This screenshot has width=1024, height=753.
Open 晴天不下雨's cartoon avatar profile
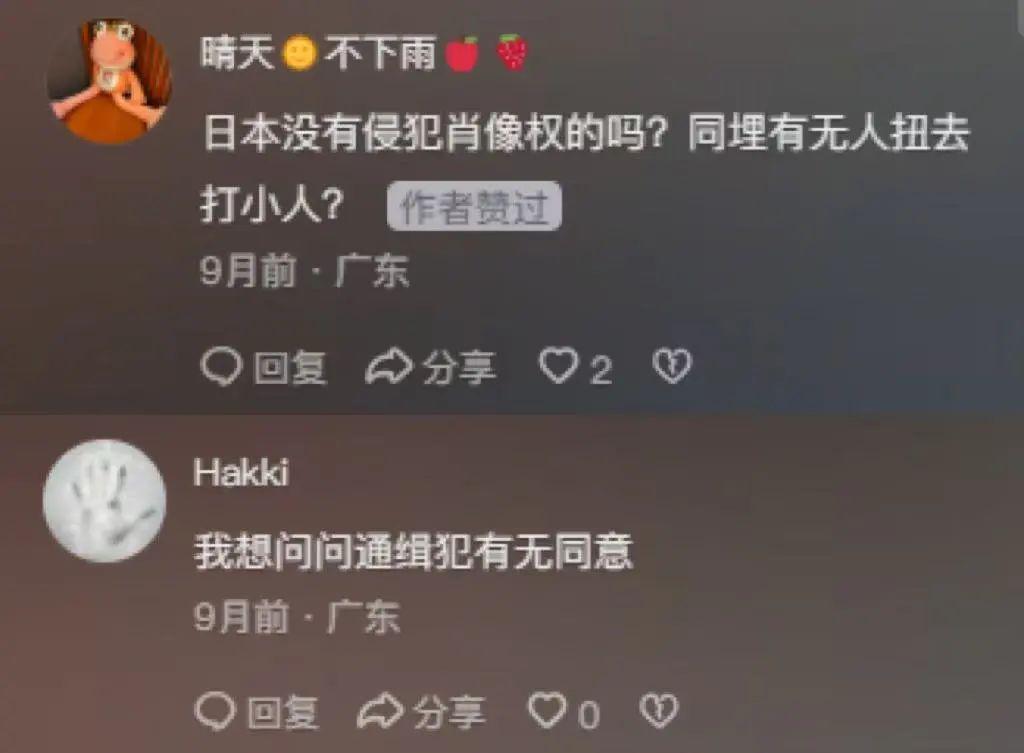click(x=109, y=80)
